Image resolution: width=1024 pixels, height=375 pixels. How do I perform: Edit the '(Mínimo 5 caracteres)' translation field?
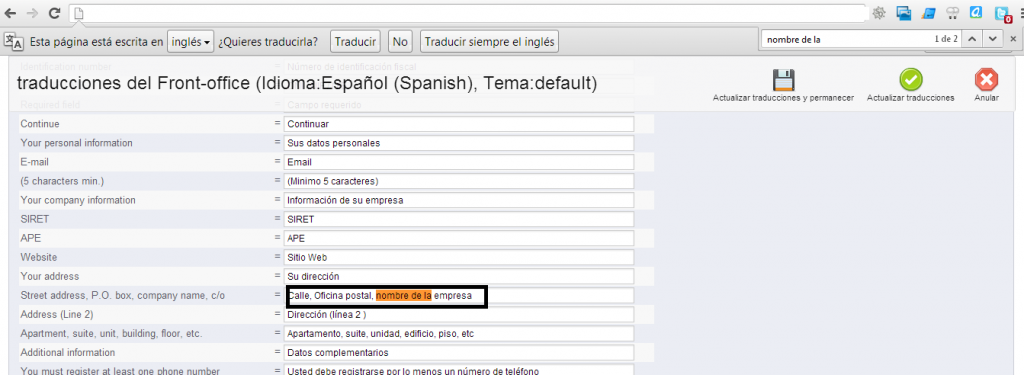pyautogui.click(x=459, y=181)
